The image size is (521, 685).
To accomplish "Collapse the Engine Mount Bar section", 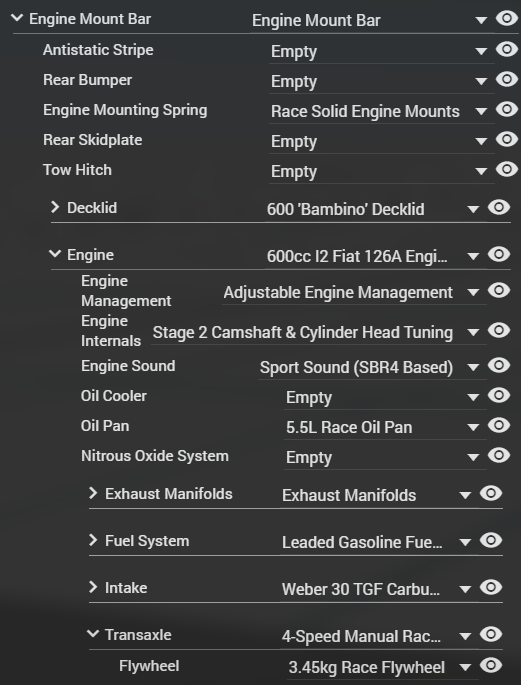I will click(x=17, y=18).
